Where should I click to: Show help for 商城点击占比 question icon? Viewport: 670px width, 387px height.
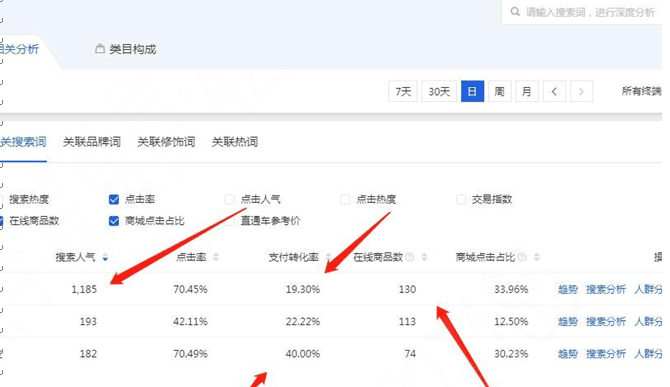[522, 257]
